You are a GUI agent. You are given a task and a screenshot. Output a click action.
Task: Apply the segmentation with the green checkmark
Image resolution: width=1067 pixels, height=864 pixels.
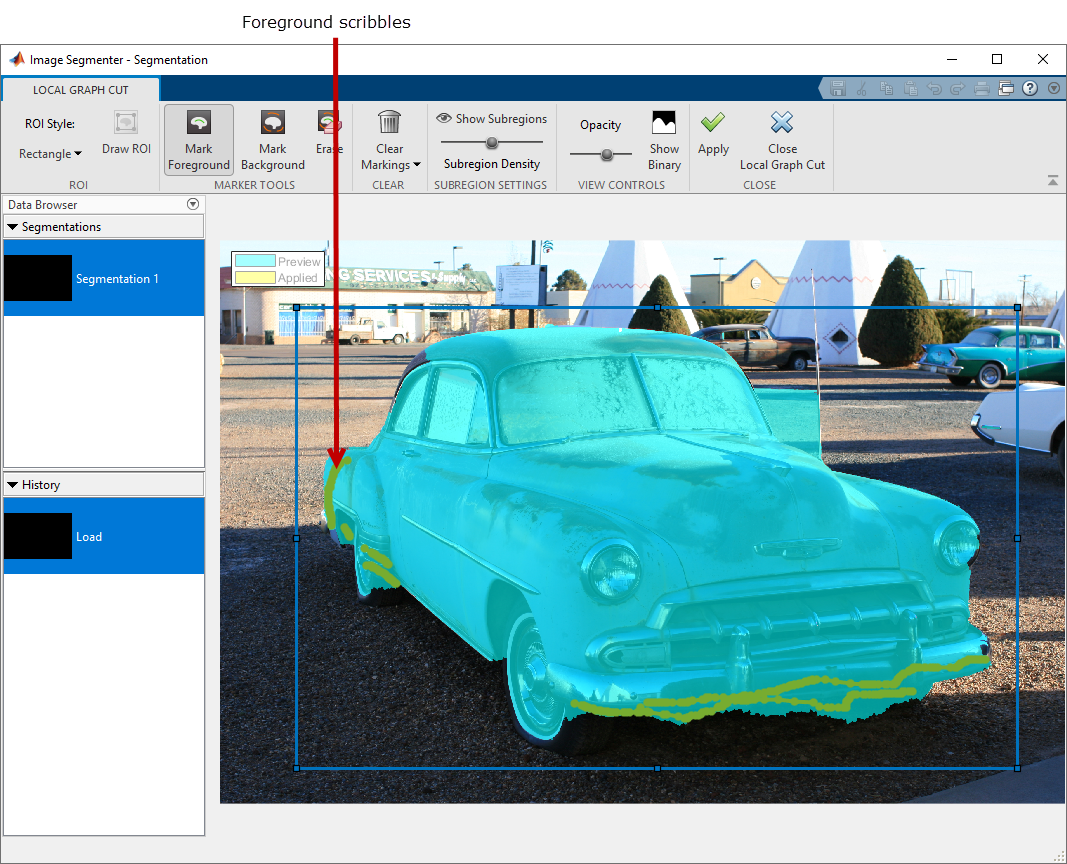[713, 133]
